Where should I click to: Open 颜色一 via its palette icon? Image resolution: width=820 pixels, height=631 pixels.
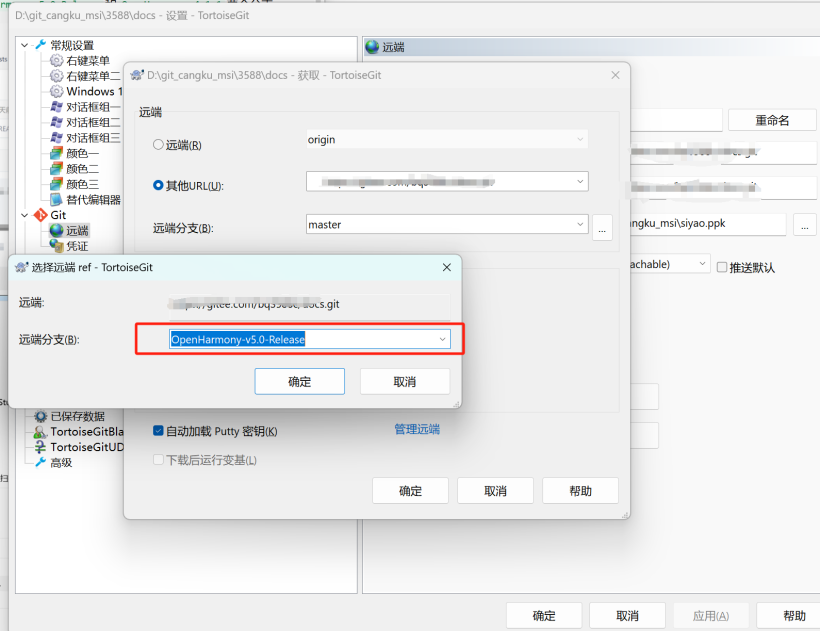[56, 153]
